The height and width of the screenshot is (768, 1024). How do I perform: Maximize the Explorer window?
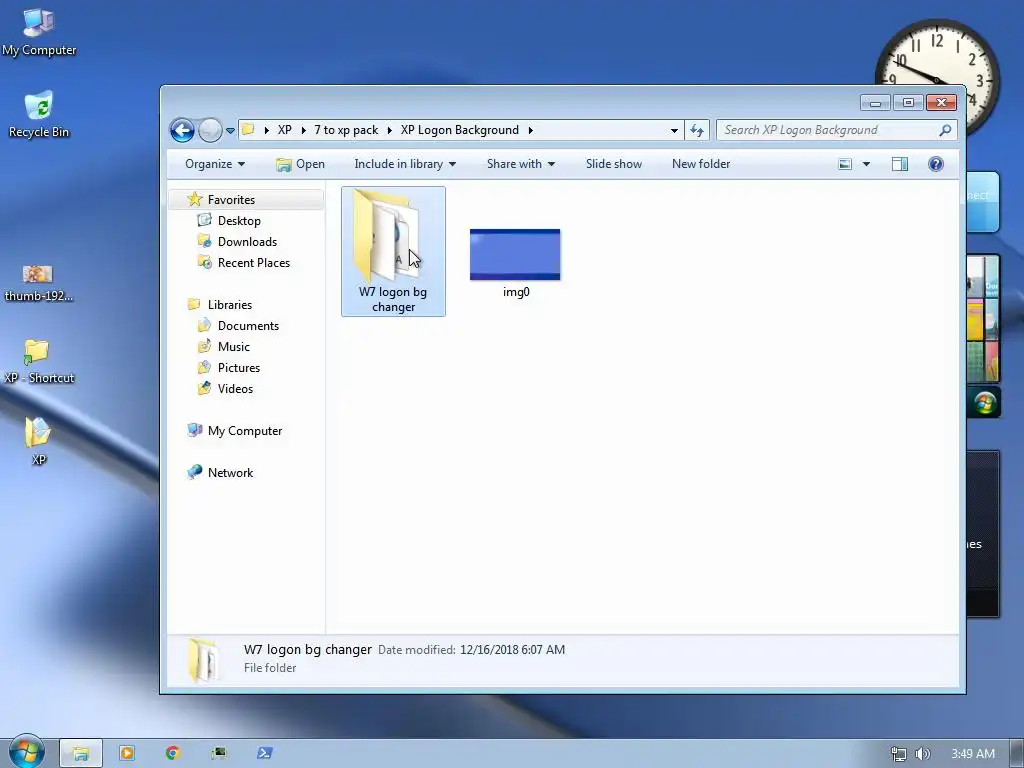coord(908,103)
